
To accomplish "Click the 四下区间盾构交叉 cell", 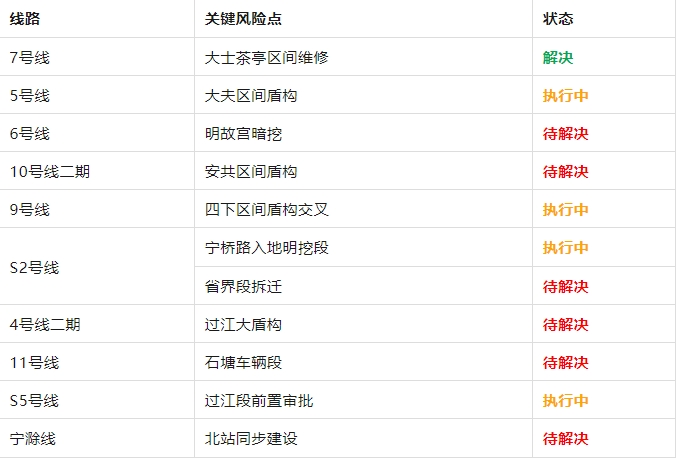I will (266, 210).
